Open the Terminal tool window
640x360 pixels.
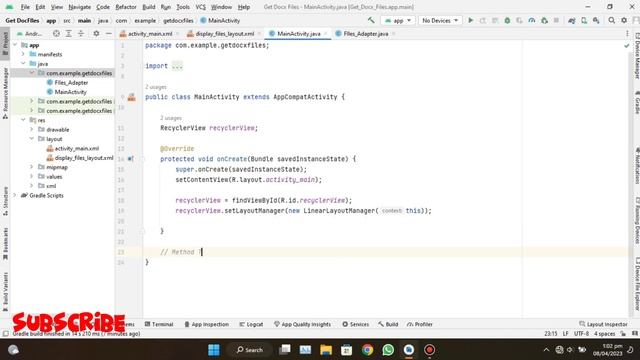[x=159, y=324]
